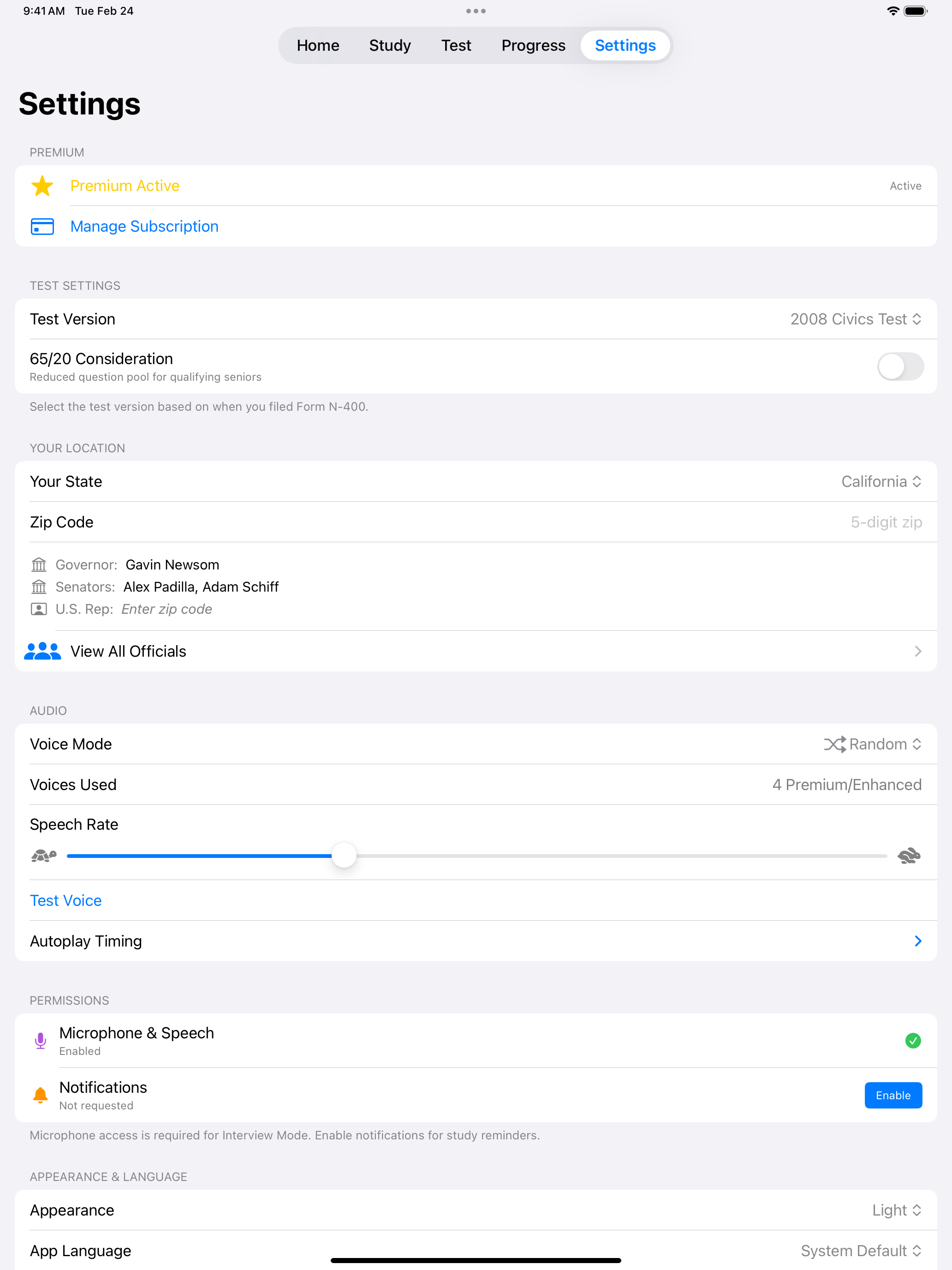Click the Governor building icon
The height and width of the screenshot is (1270, 952).
point(38,564)
